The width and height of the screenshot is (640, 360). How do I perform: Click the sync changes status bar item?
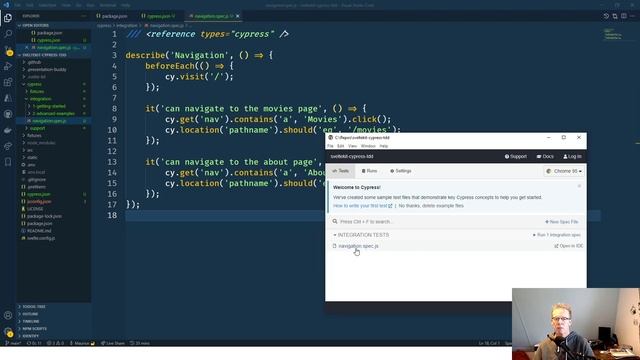click(34, 343)
